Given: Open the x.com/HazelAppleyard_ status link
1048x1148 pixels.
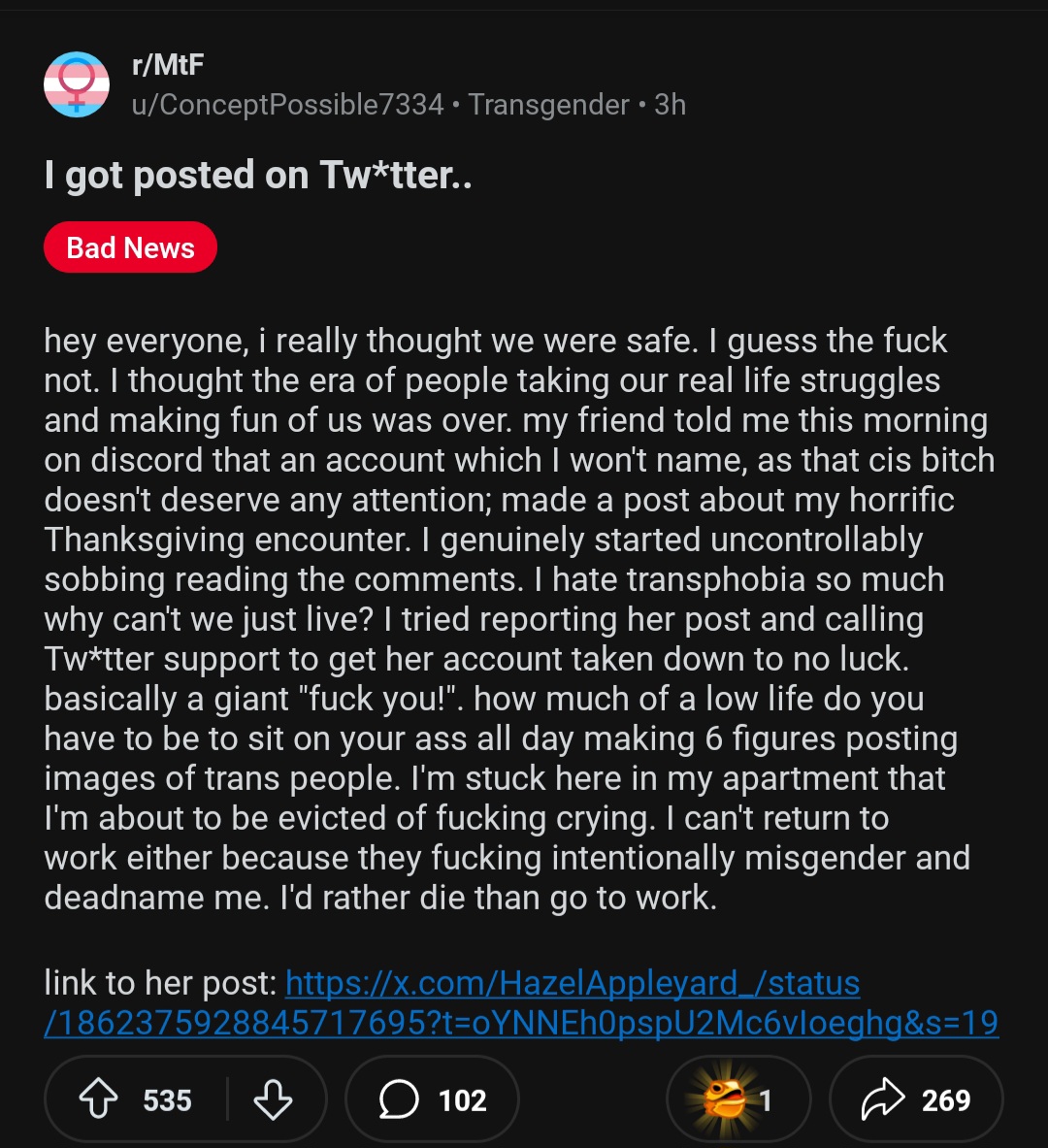Looking at the screenshot, I should point(573,983).
